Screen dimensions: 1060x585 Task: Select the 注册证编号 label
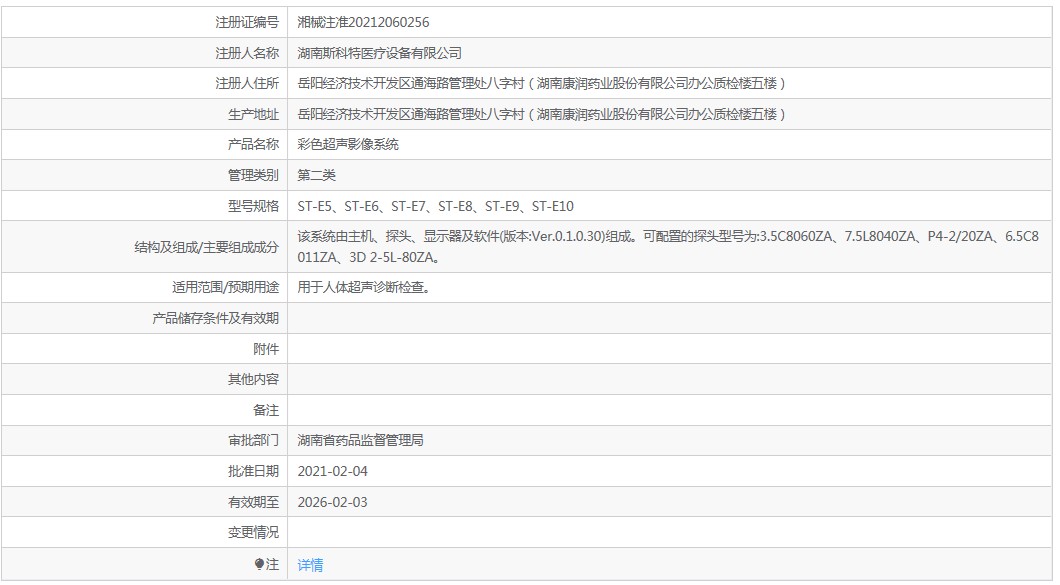click(x=247, y=22)
